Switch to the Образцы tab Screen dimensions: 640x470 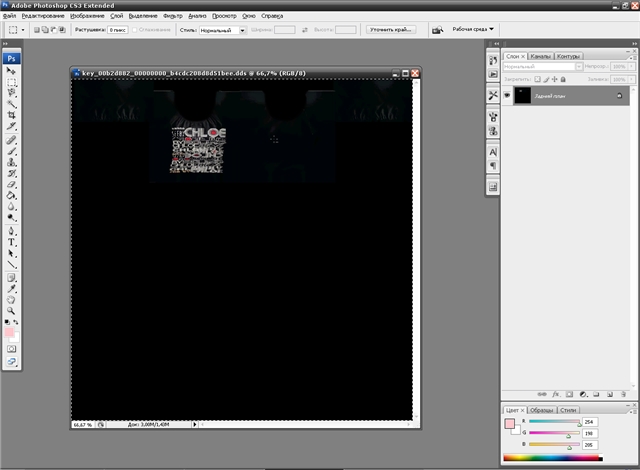542,410
